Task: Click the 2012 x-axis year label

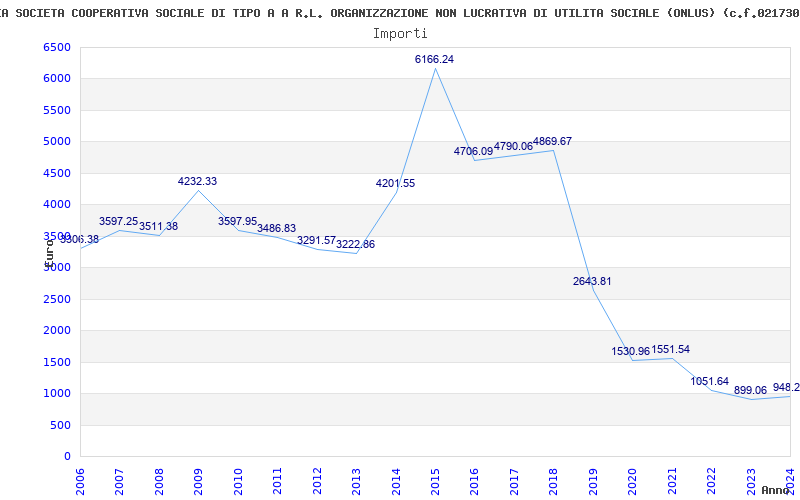Action: [x=317, y=481]
